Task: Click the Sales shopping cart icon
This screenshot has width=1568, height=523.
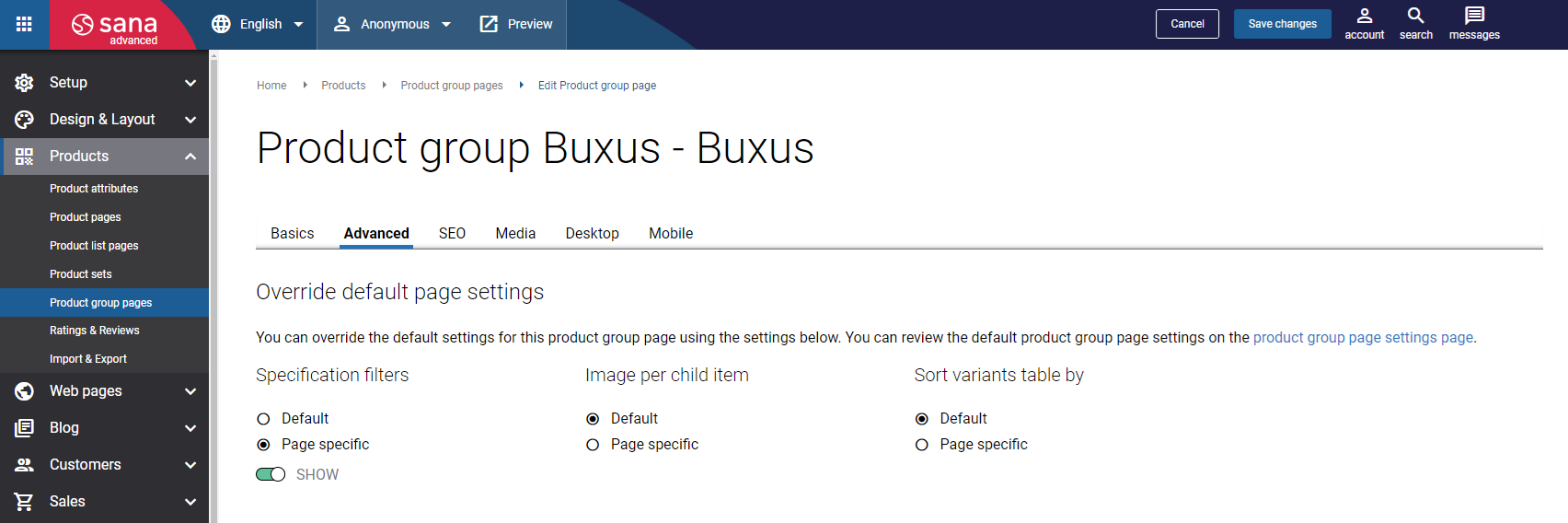Action: point(24,502)
